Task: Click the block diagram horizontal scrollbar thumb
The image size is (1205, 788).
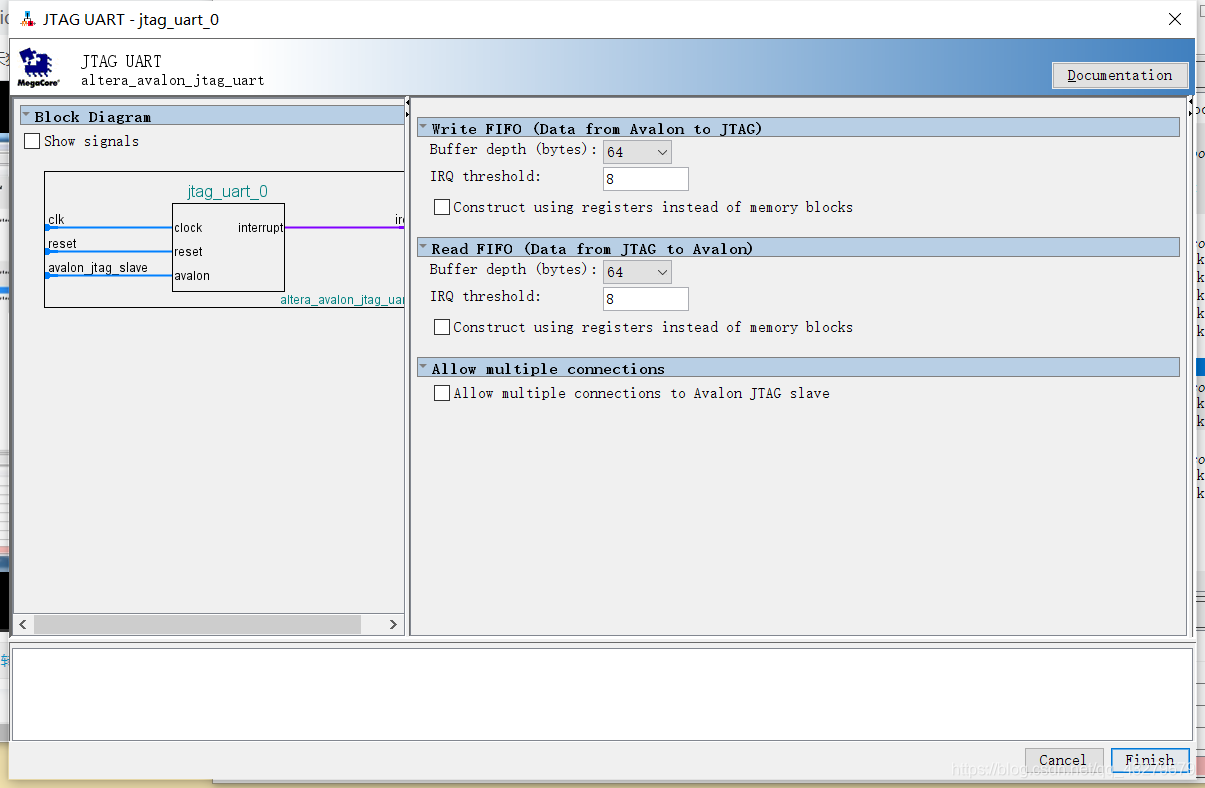Action: point(197,624)
